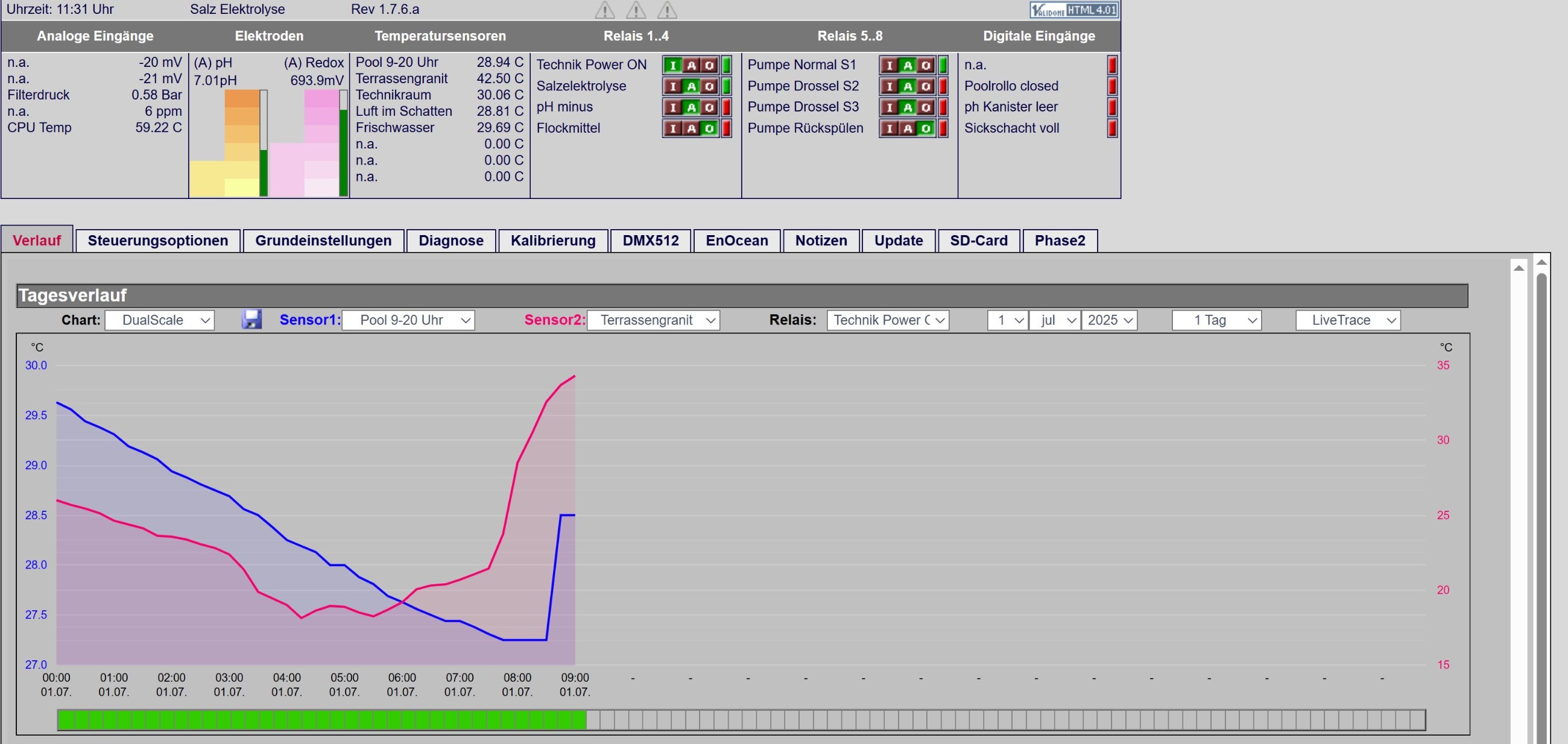This screenshot has height=744, width=1568.
Task: Open the EnOcean tab
Action: click(x=736, y=241)
